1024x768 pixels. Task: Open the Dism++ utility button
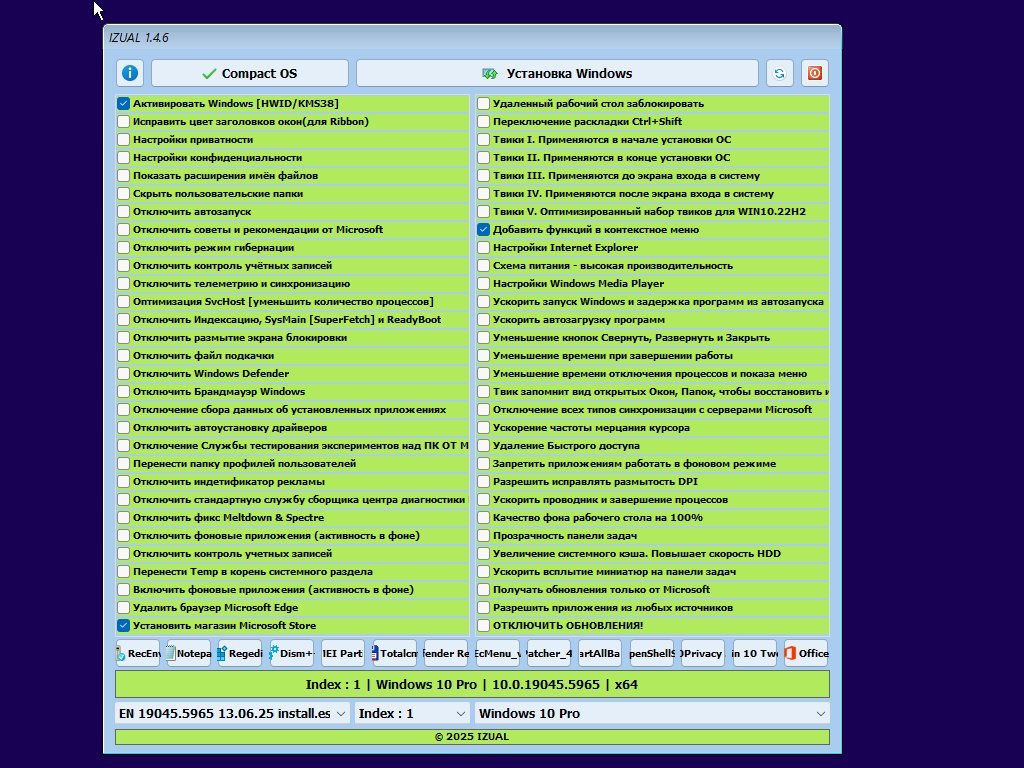click(x=291, y=653)
